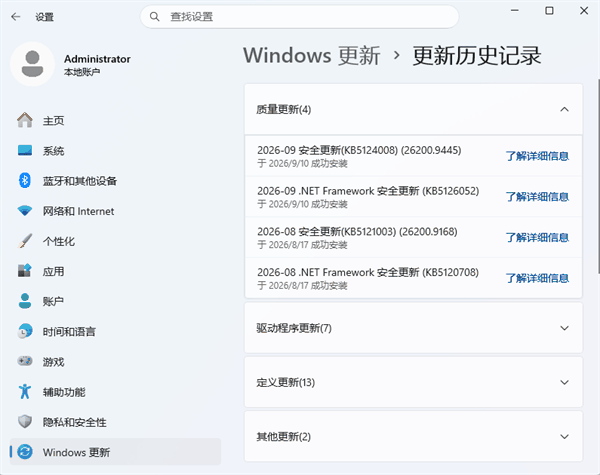600x475 pixels.
Task: Open 了解详细信息 for KB5124008
Action: pos(537,156)
